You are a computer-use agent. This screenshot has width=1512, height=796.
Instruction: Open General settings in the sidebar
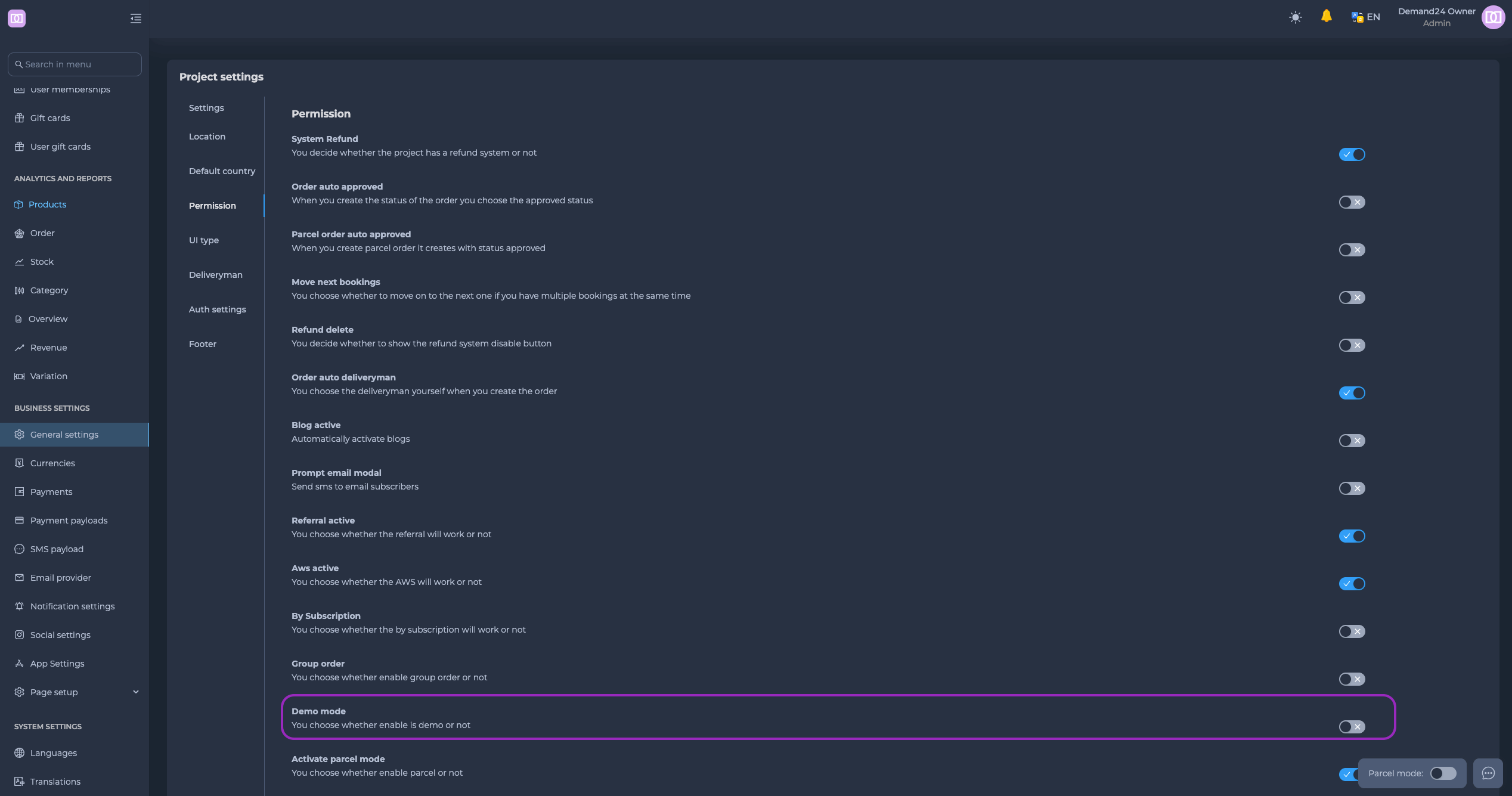[75, 435]
